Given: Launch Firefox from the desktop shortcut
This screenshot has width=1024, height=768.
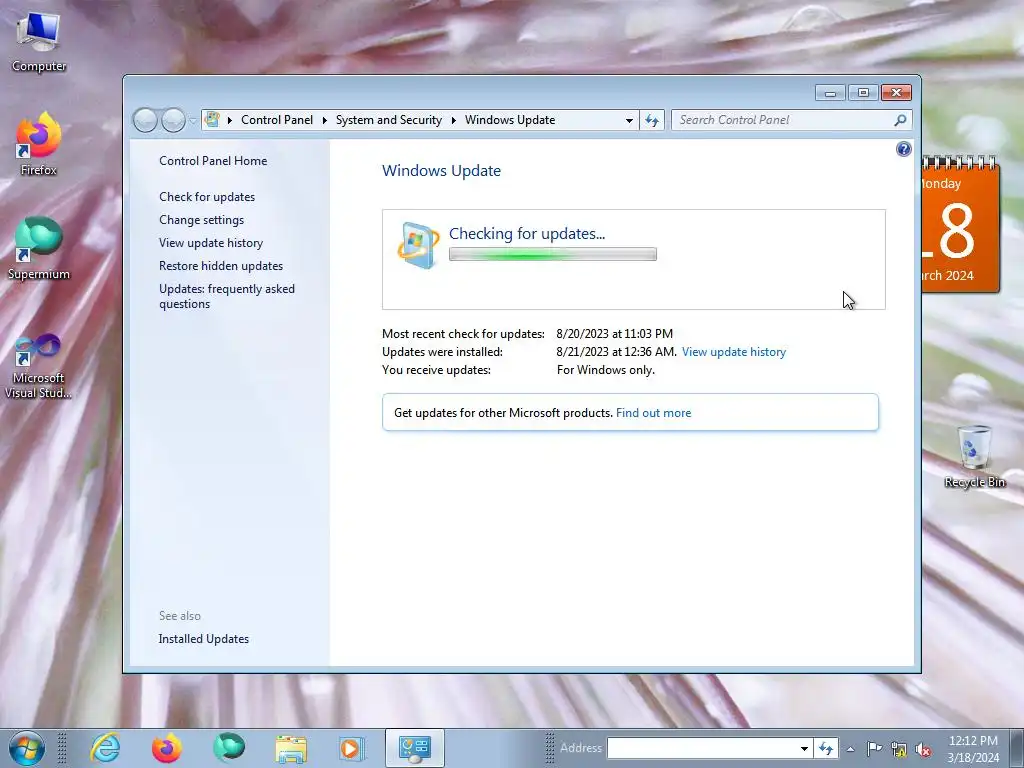Looking at the screenshot, I should pyautogui.click(x=38, y=144).
